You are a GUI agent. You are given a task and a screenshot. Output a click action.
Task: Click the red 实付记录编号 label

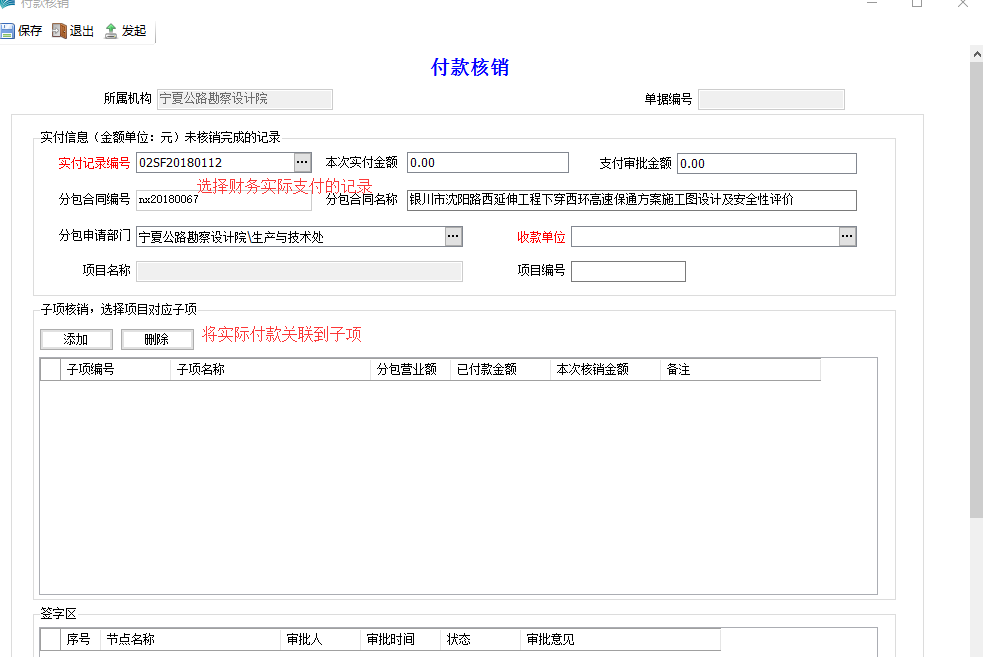94,163
